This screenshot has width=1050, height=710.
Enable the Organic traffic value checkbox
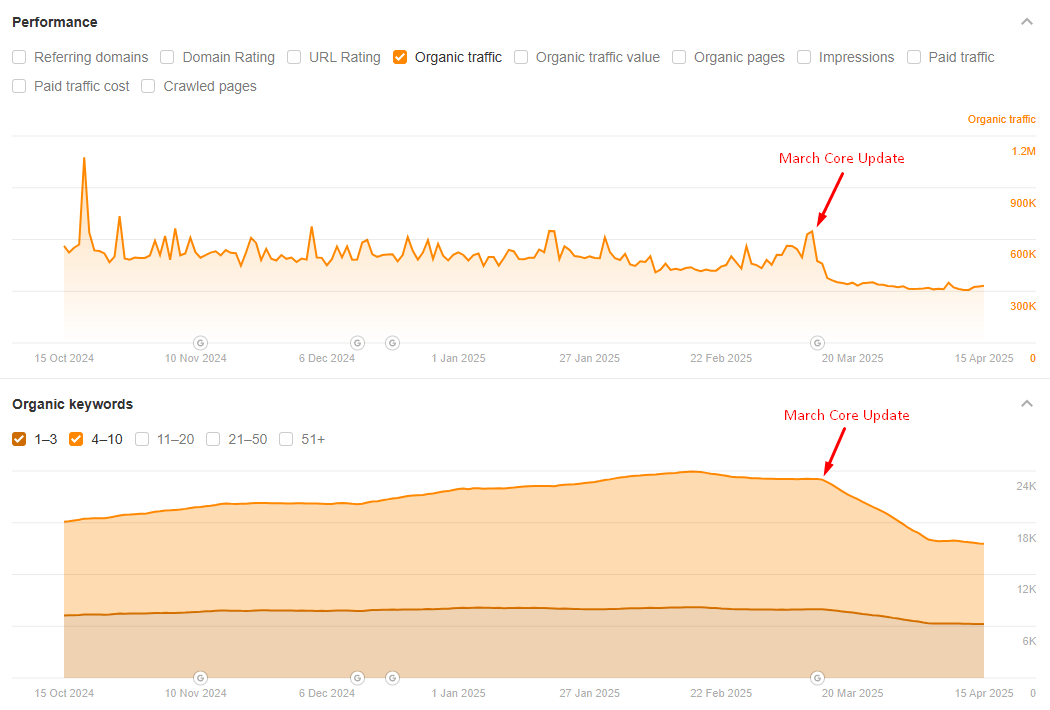click(x=521, y=57)
